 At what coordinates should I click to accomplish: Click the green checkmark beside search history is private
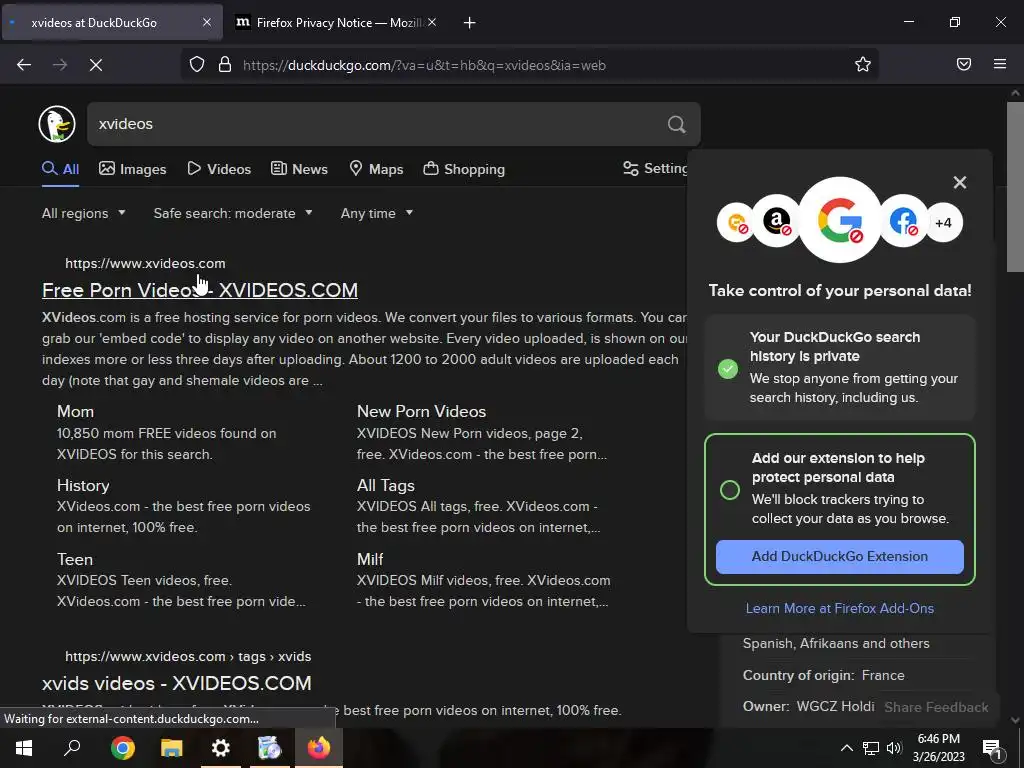(x=728, y=369)
